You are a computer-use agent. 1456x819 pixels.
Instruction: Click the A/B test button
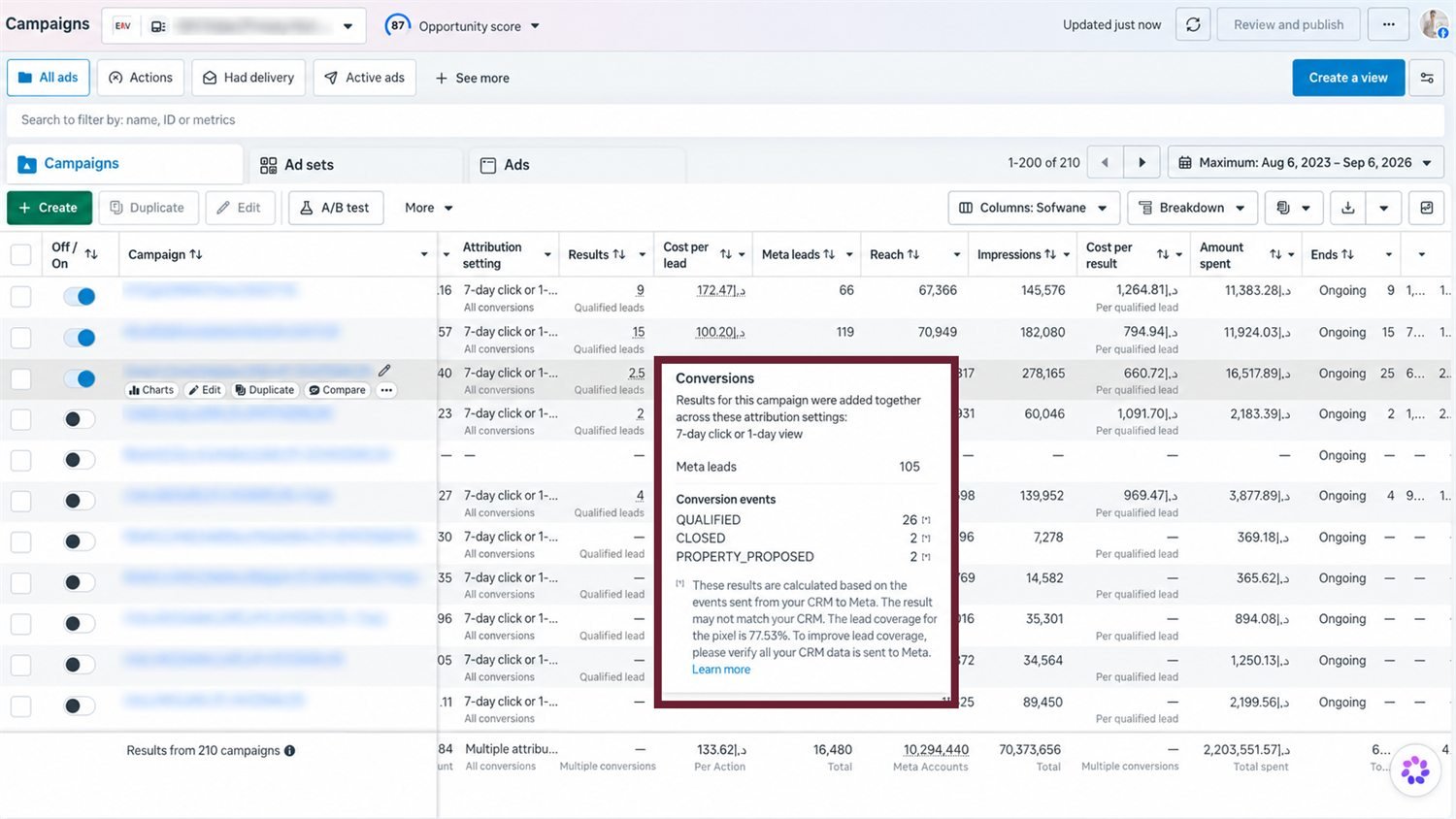pyautogui.click(x=335, y=208)
